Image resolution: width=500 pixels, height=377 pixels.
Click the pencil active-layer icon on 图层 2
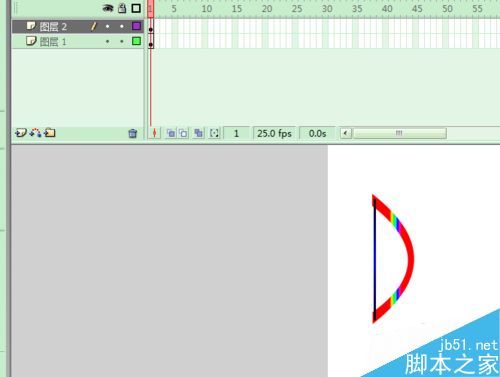[94, 26]
